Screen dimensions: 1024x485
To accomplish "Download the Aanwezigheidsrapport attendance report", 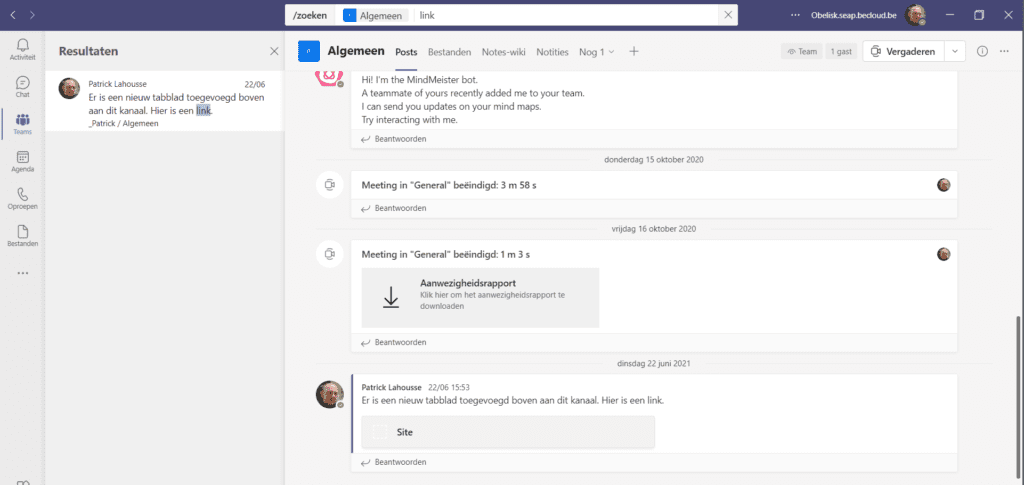I will point(480,297).
